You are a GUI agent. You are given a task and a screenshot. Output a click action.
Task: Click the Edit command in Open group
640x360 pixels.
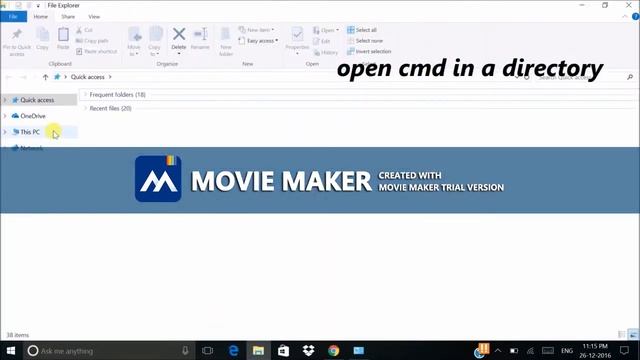point(322,41)
